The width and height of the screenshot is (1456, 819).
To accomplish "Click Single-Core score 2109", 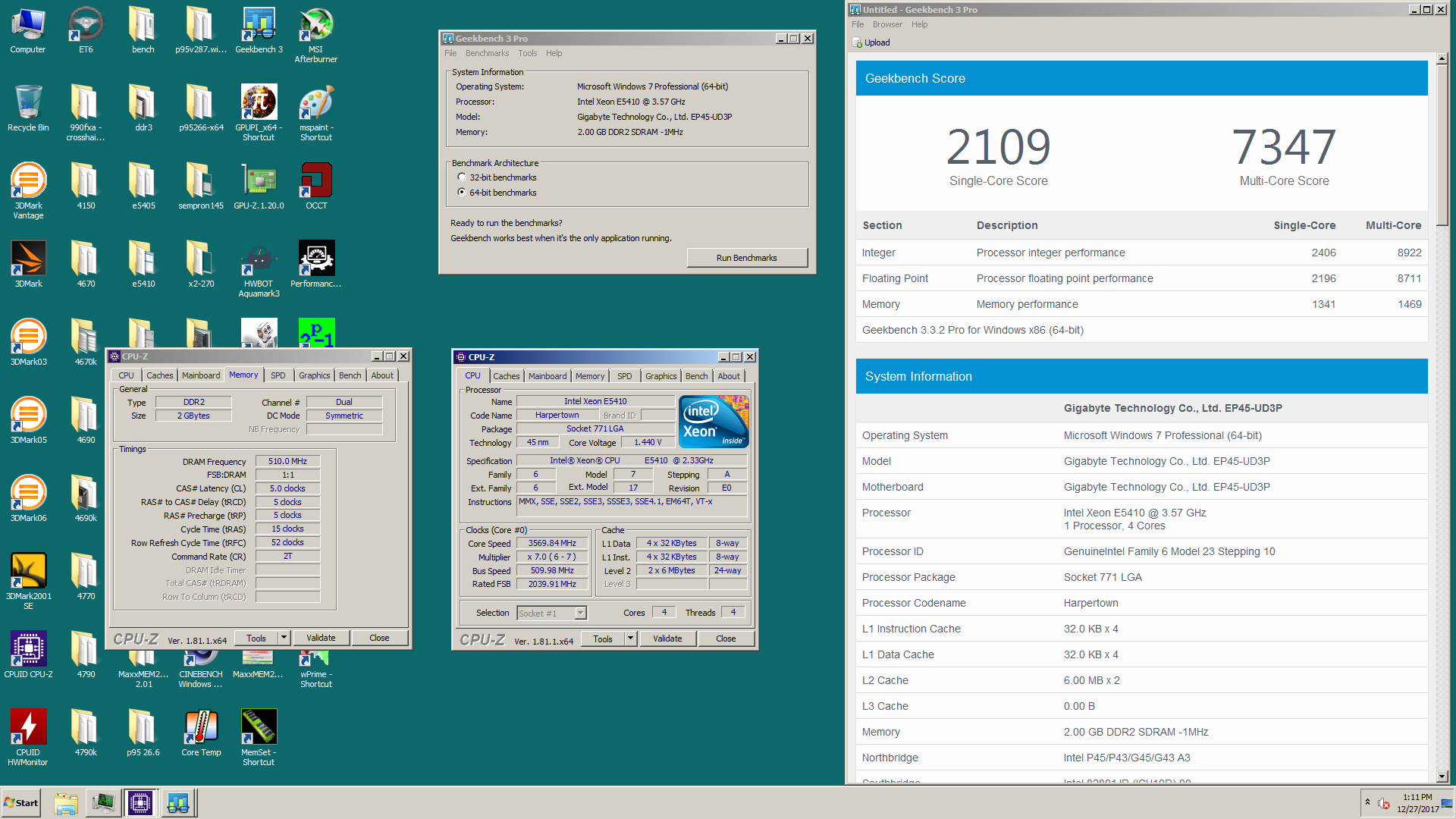I will pyautogui.click(x=998, y=146).
